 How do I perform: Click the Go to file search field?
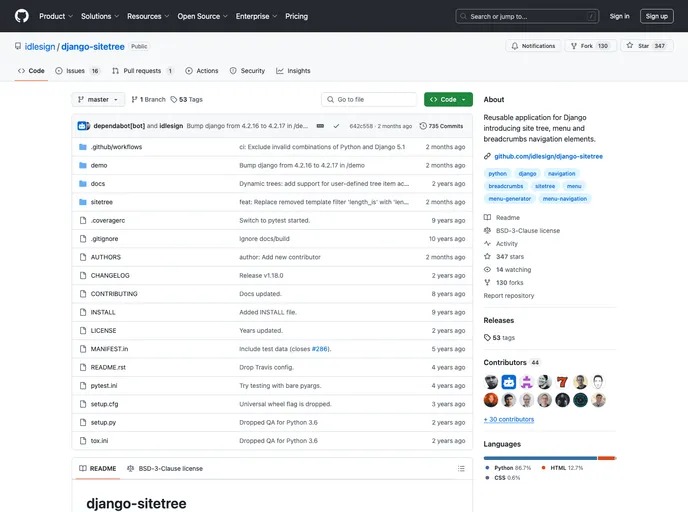[x=369, y=100]
